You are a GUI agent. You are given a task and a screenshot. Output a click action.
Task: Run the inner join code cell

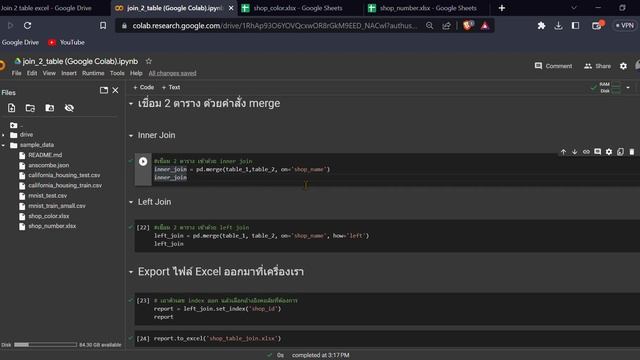tap(143, 161)
